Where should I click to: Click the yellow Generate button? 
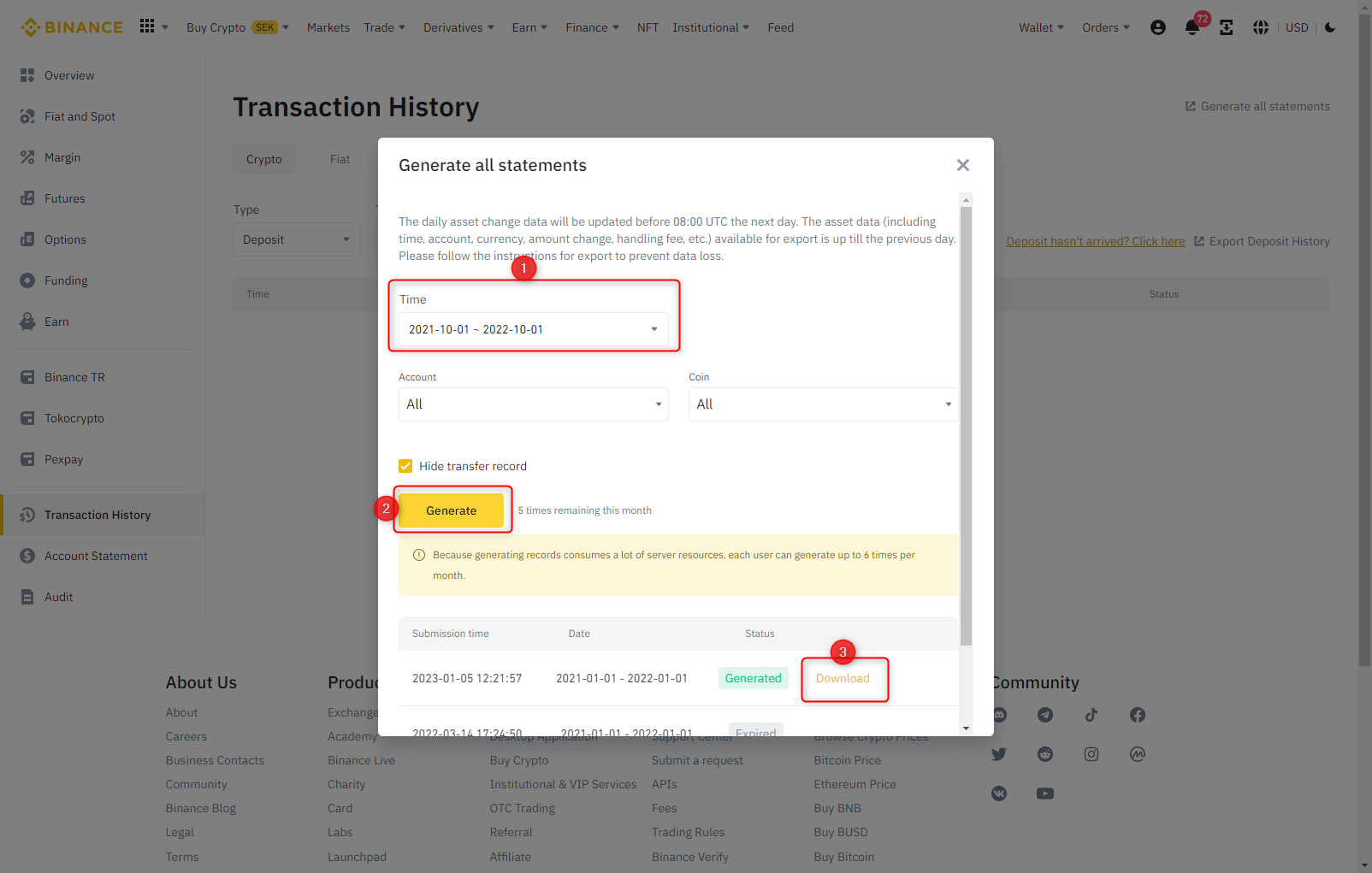pyautogui.click(x=452, y=510)
